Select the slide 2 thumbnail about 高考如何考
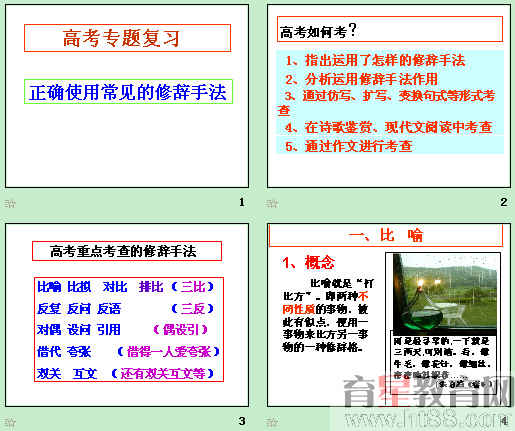The width and height of the screenshot is (515, 431). pyautogui.click(x=389, y=96)
